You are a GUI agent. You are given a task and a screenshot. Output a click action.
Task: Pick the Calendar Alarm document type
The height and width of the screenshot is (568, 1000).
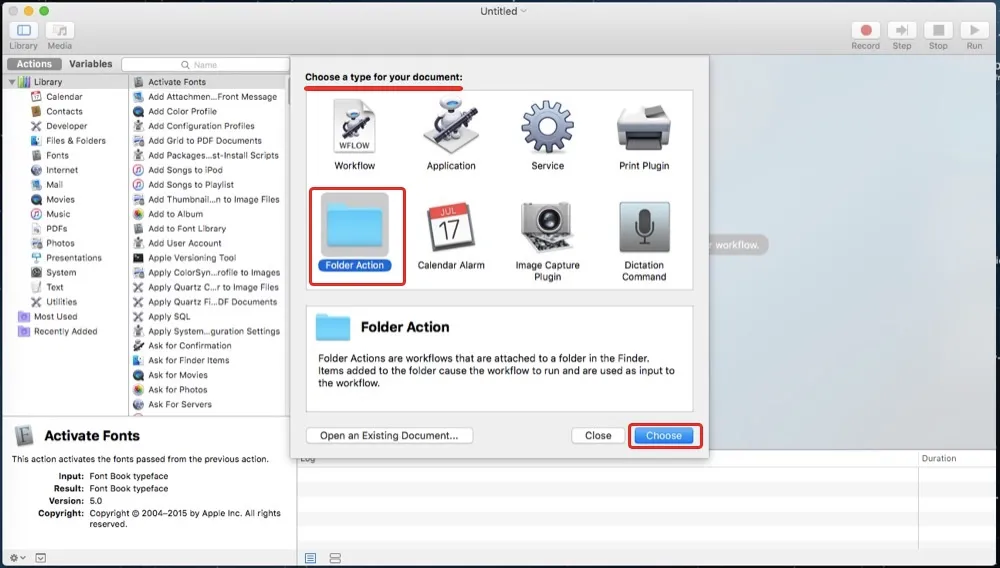[x=451, y=228]
